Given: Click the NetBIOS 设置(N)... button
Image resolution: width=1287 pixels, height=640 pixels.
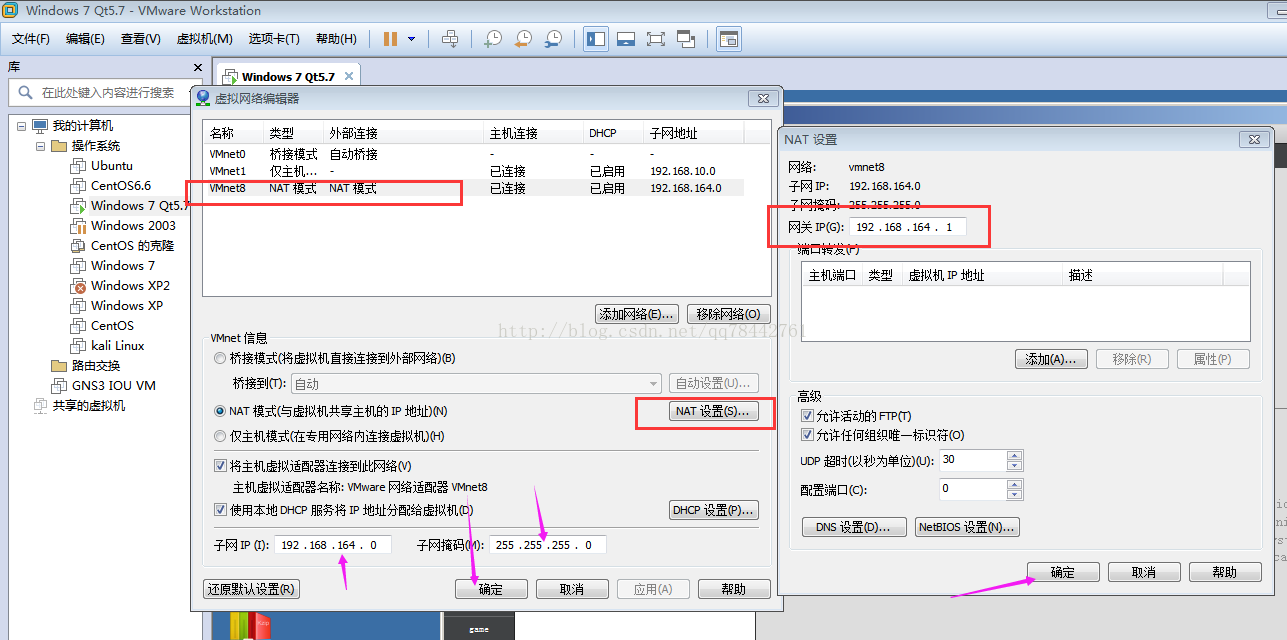Looking at the screenshot, I should pos(967,527).
